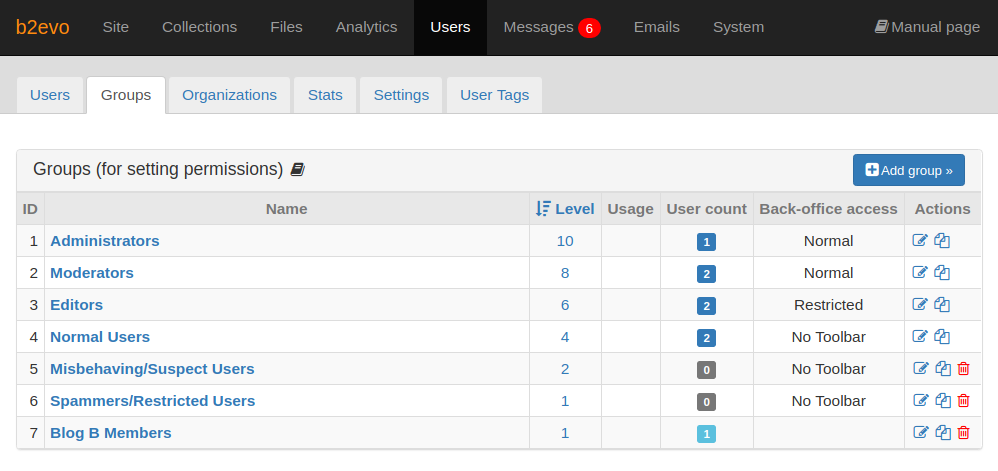Open the manual book icon beside Groups title

[x=297, y=169]
